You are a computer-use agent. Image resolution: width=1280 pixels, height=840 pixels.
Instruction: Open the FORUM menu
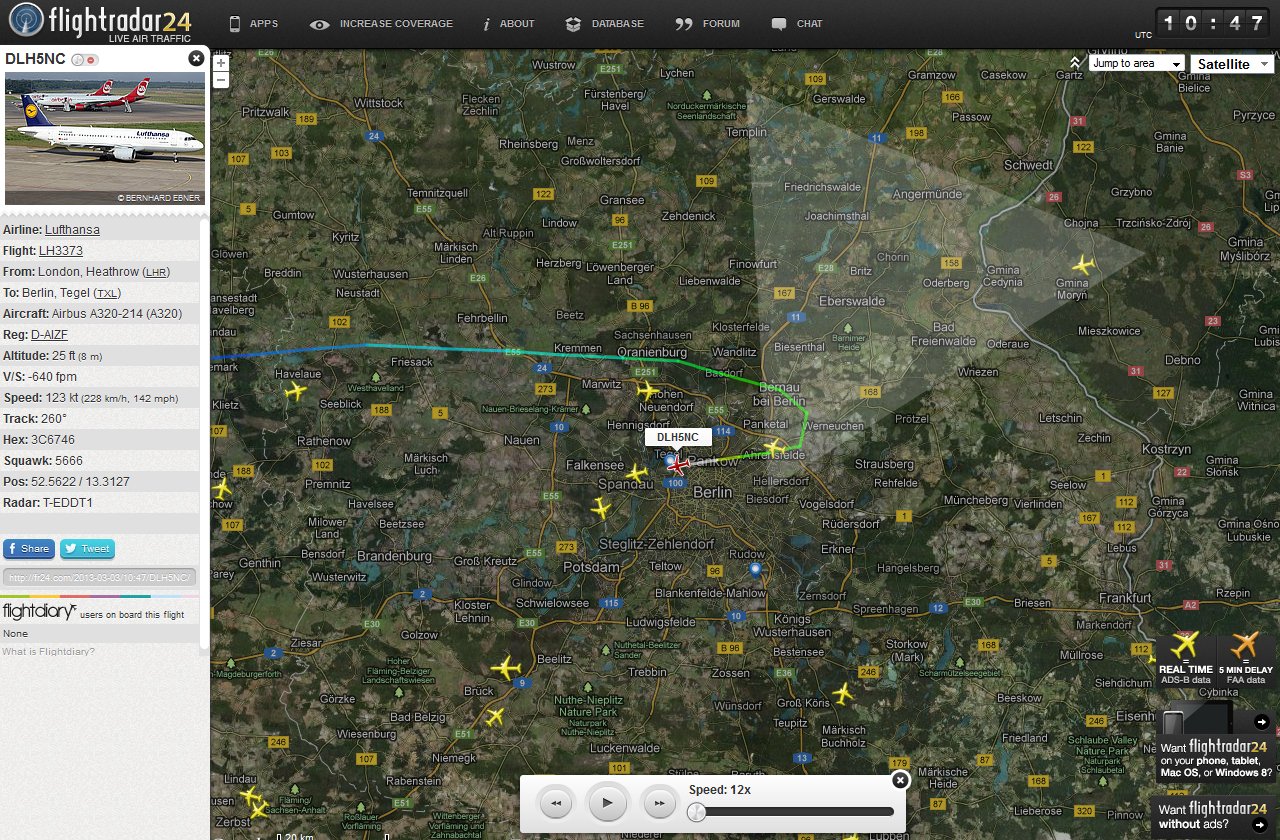coord(708,23)
